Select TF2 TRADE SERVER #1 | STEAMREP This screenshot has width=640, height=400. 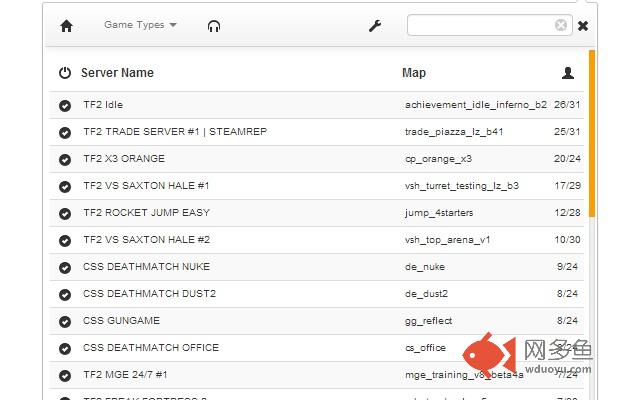[175, 132]
